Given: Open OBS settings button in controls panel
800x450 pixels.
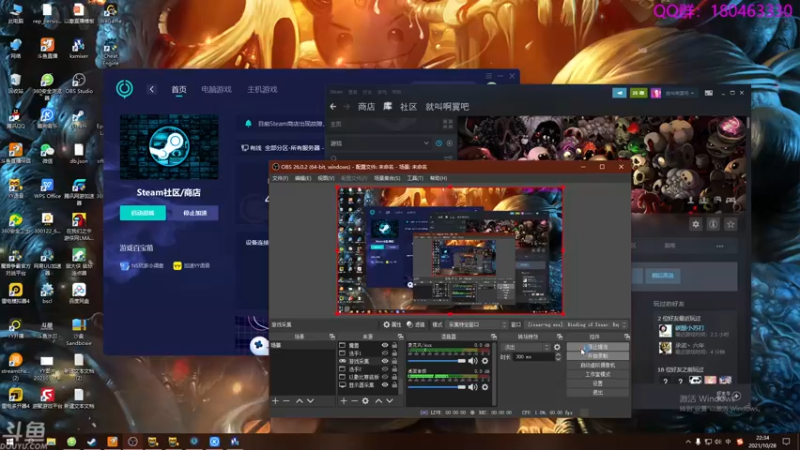Looking at the screenshot, I should (x=597, y=383).
